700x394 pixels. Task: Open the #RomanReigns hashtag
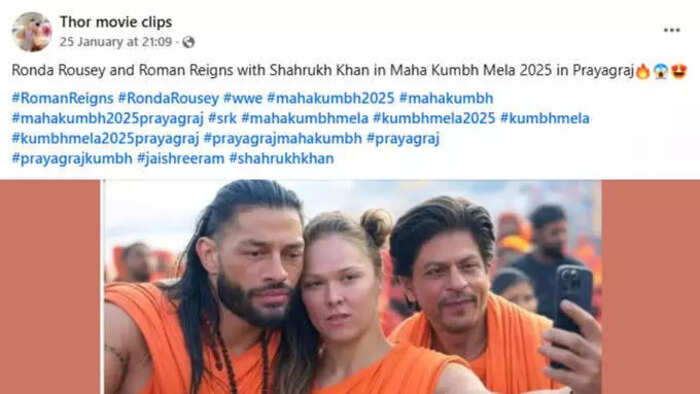click(x=62, y=98)
